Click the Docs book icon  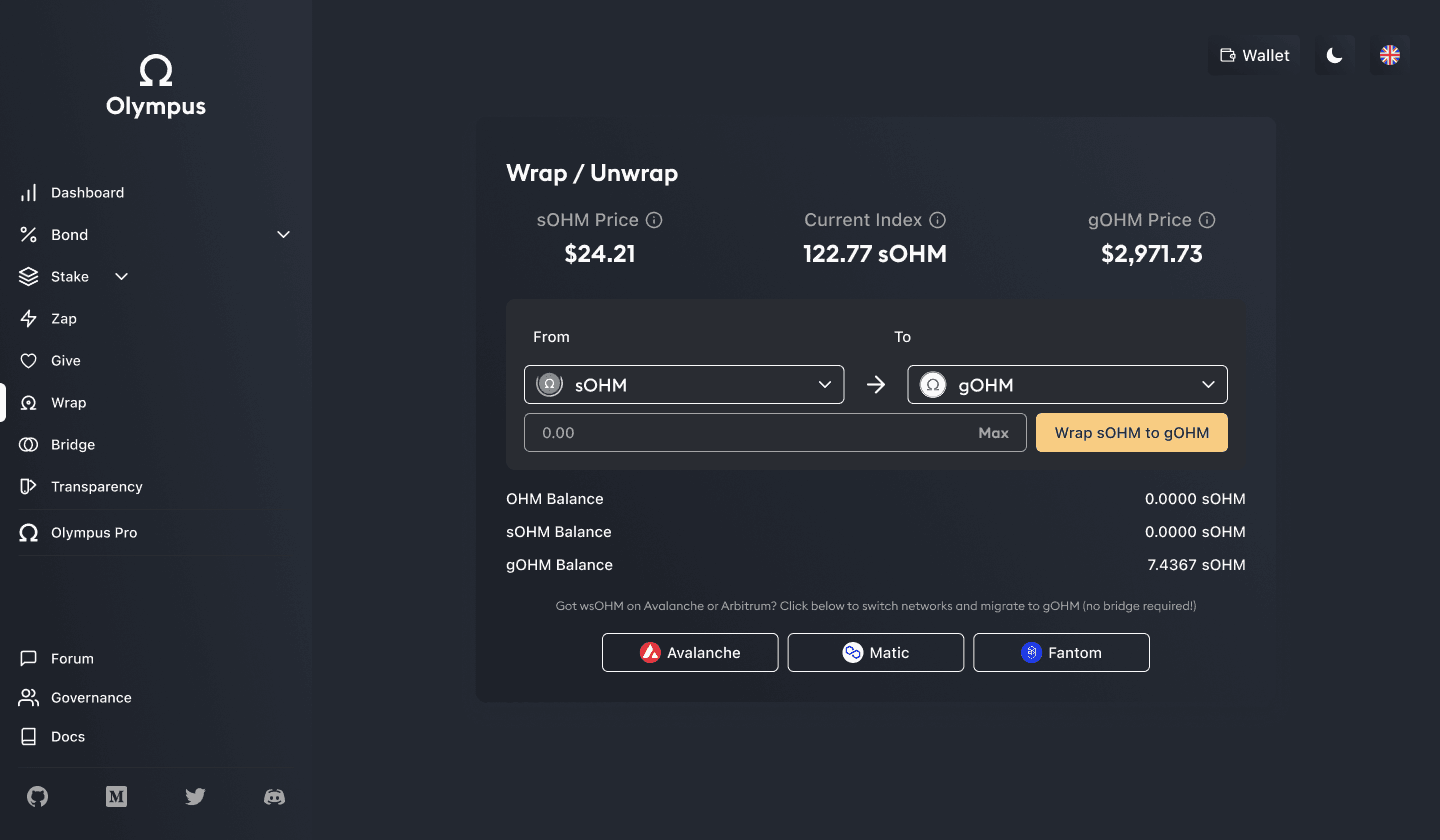[29, 737]
